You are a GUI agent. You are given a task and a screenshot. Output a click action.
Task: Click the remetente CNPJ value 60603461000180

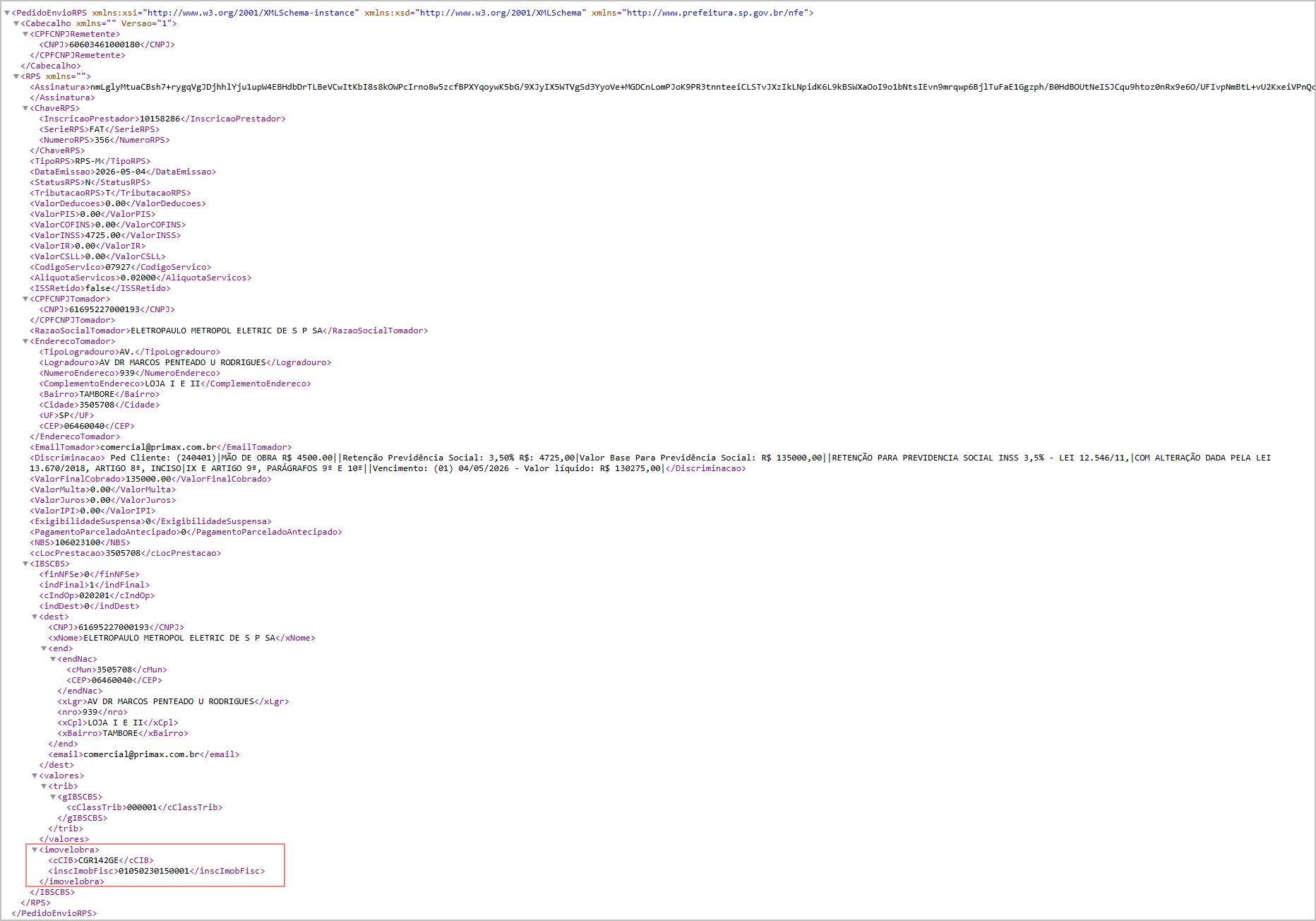[104, 44]
